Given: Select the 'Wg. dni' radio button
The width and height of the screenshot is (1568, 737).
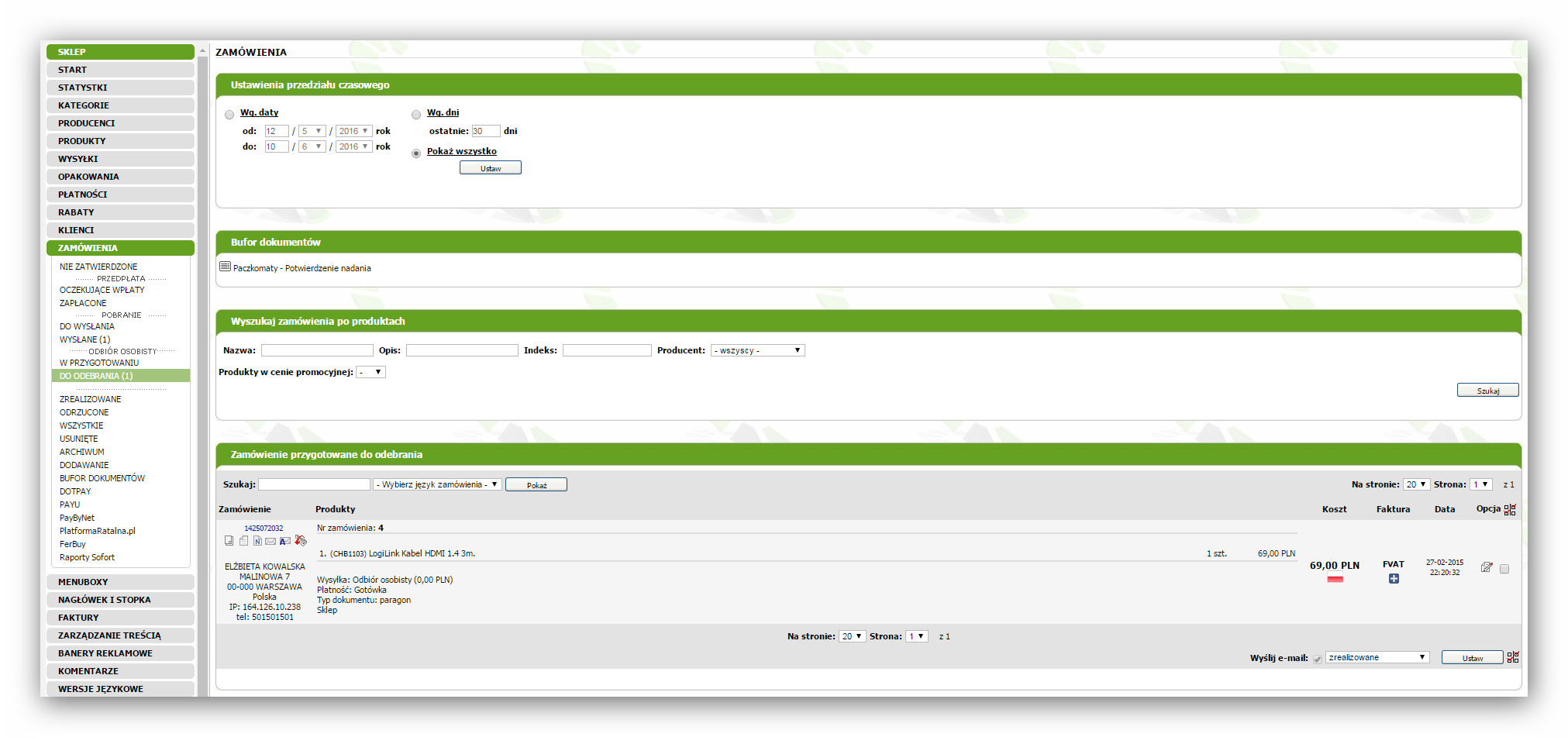Looking at the screenshot, I should [x=416, y=115].
